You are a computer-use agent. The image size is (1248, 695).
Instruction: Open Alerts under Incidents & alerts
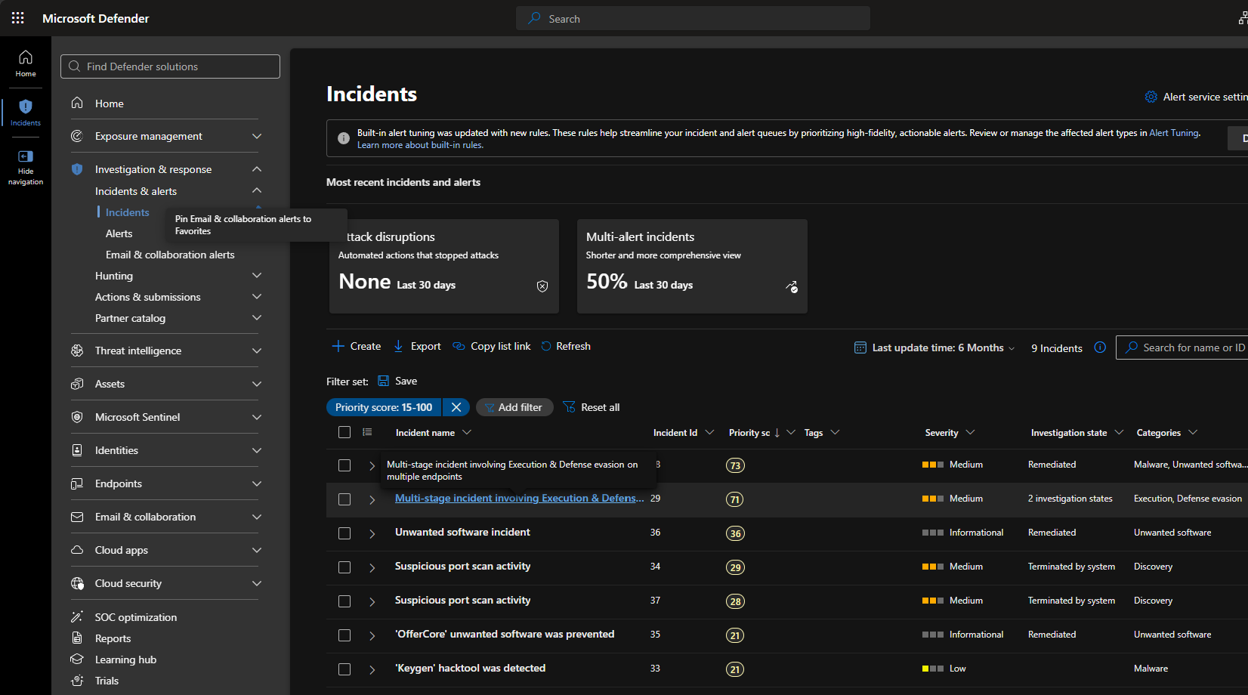click(x=119, y=233)
